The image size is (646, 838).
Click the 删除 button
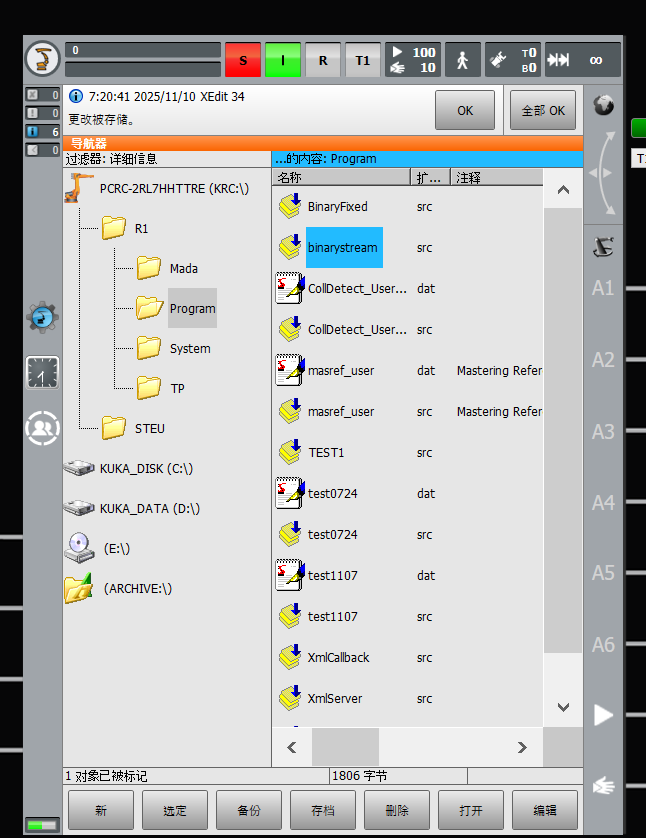397,810
